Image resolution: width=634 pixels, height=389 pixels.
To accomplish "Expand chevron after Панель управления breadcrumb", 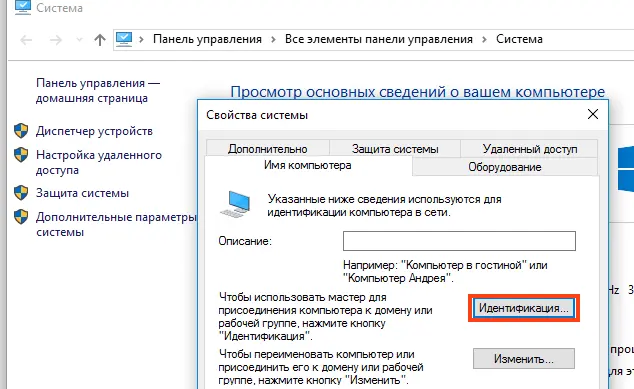I will pyautogui.click(x=274, y=40).
